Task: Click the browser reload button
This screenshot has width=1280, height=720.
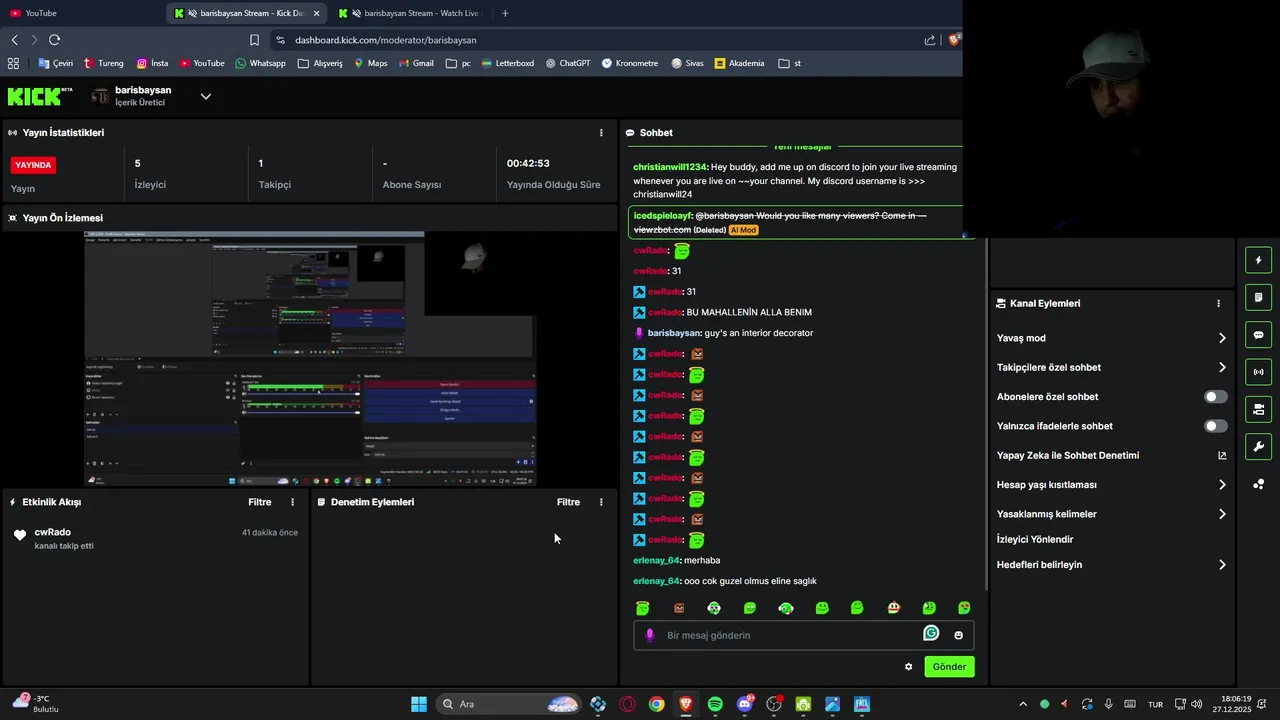Action: 54,40
